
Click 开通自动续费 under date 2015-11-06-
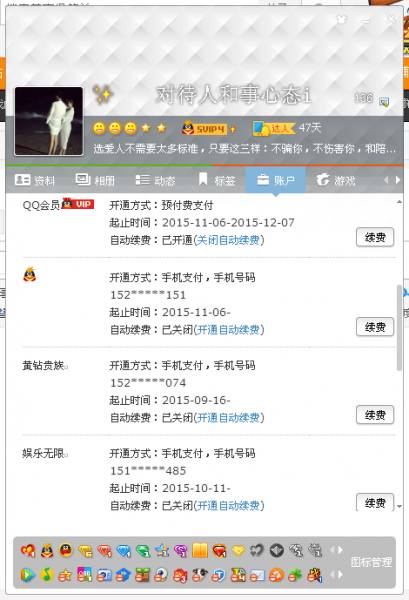click(228, 330)
